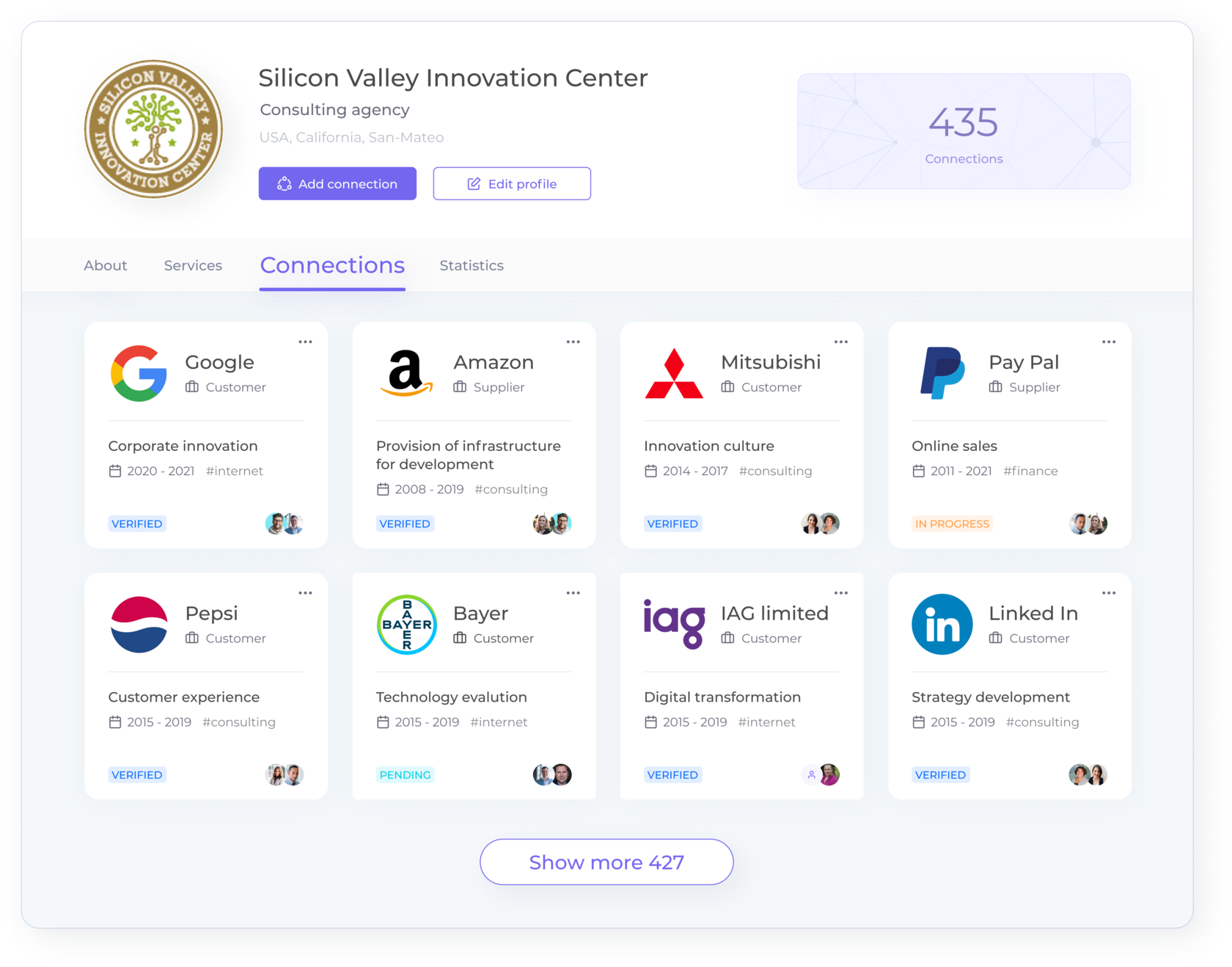Click the Add connection button

point(337,183)
